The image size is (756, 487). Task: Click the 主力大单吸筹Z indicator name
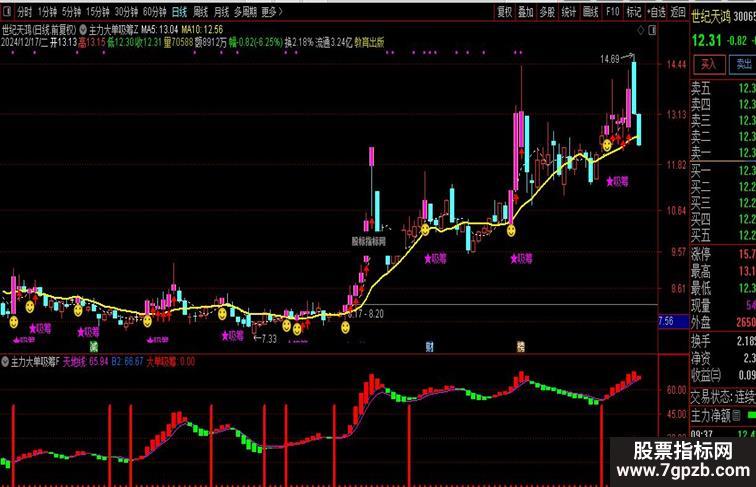click(114, 30)
